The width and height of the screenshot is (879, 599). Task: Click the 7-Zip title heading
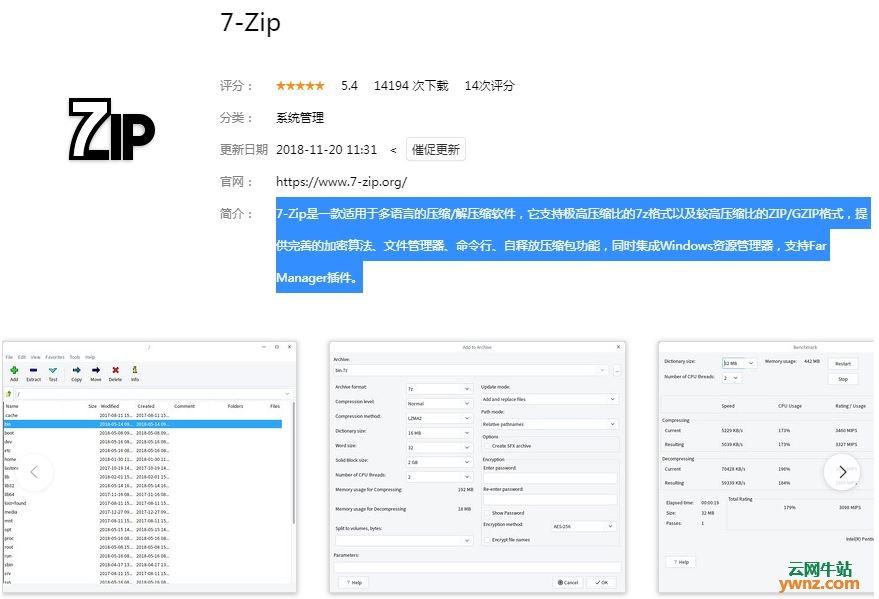click(250, 23)
